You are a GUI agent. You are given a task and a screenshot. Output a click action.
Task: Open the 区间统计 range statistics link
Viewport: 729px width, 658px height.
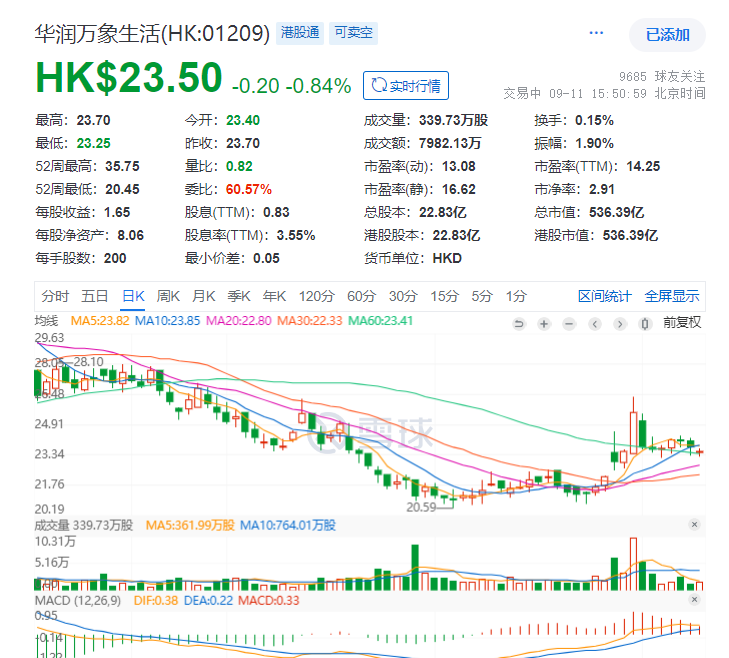[x=604, y=296]
